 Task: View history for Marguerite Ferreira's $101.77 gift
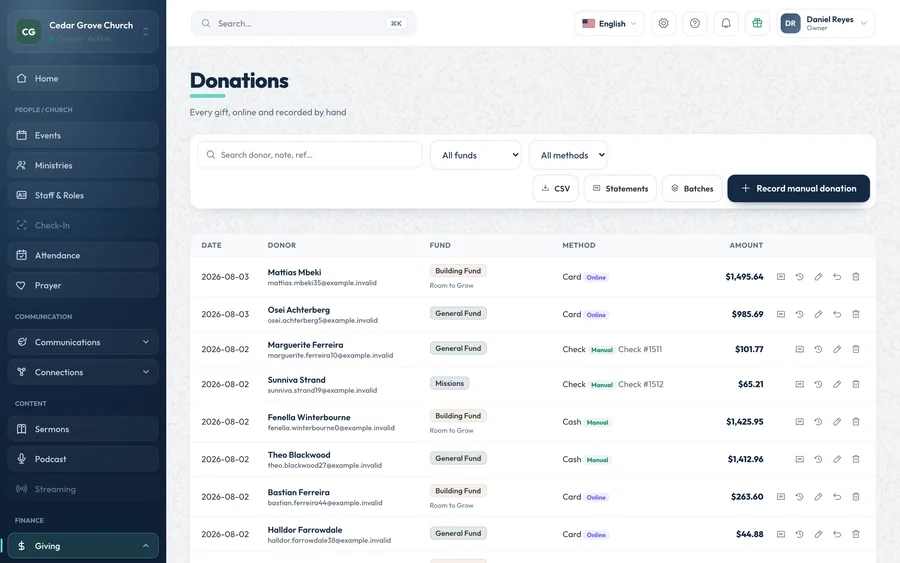point(818,349)
